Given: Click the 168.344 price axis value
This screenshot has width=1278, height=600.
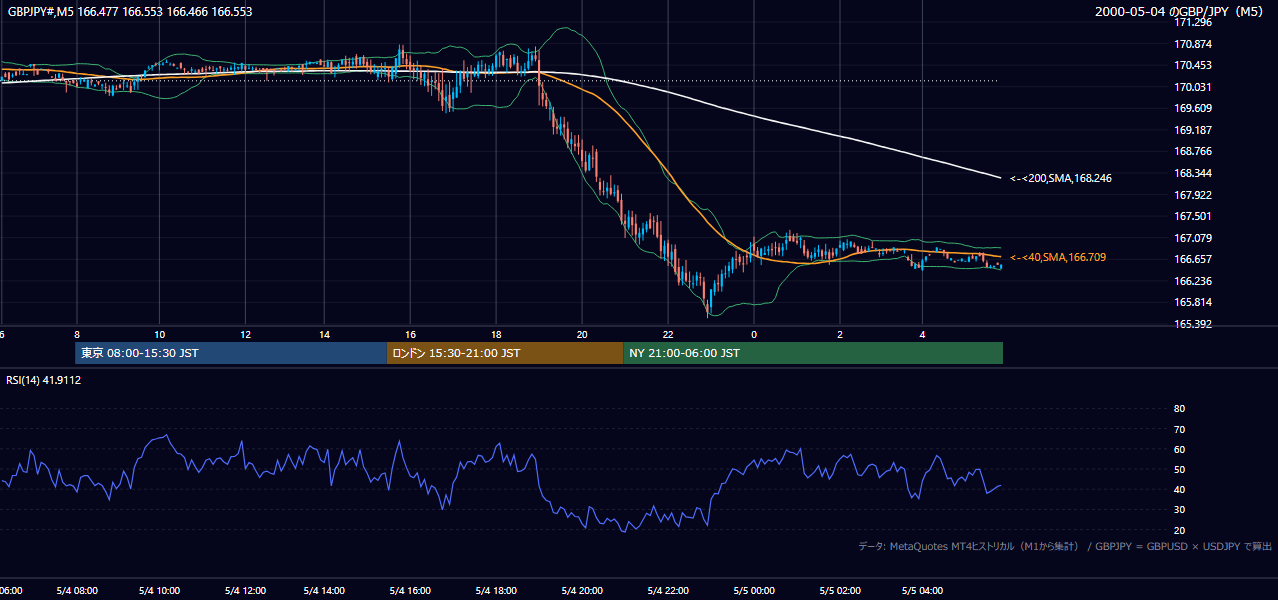Looking at the screenshot, I should 1193,173.
